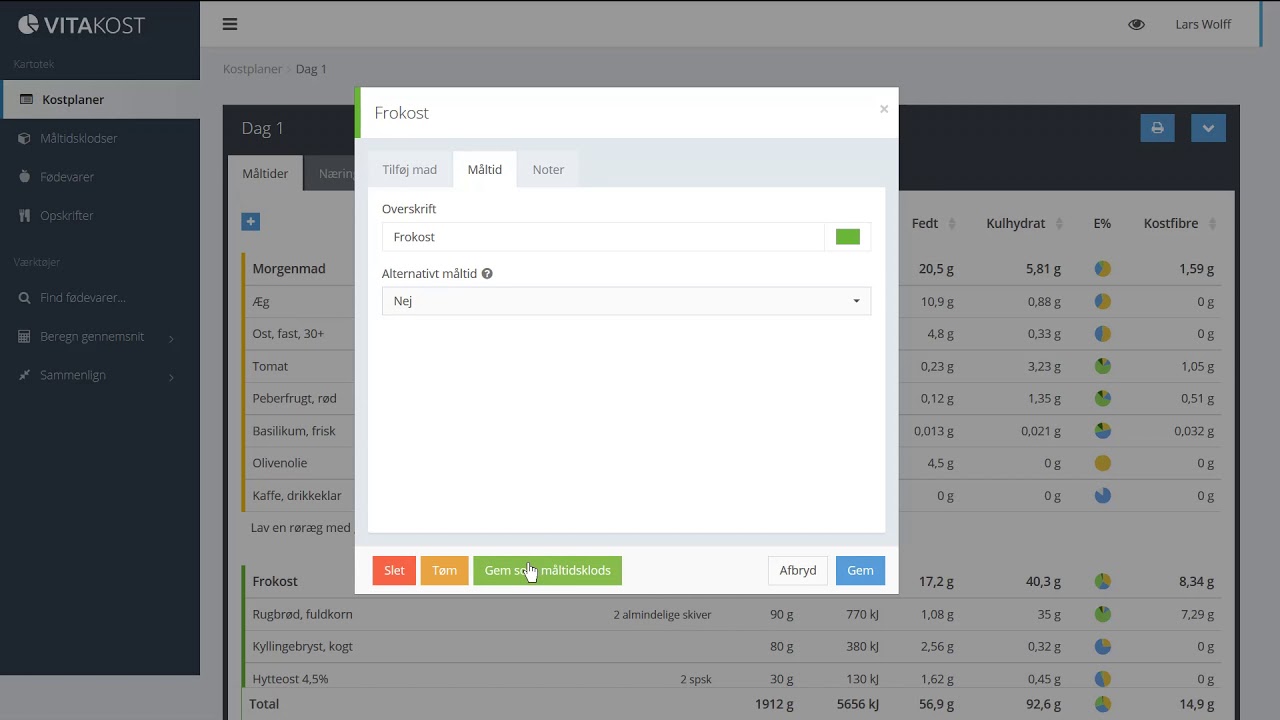1280x720 pixels.
Task: Go to Fødevarer in the sidebar
Action: 67,177
